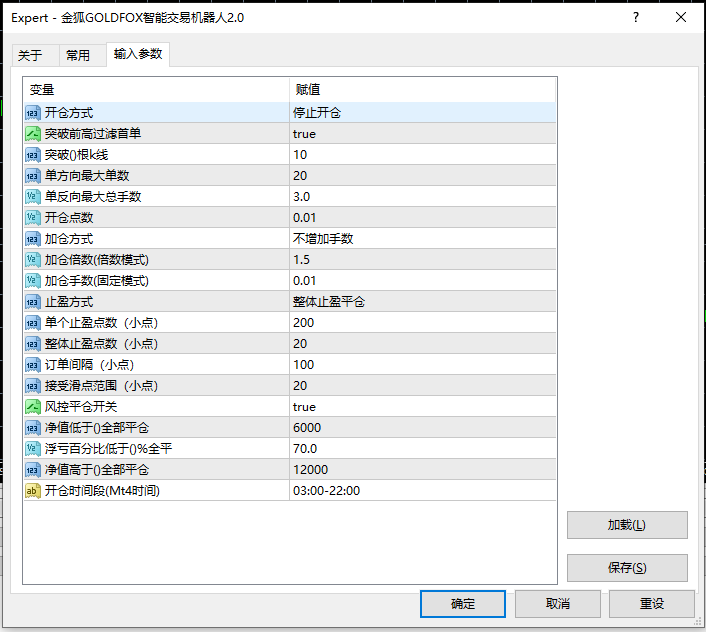706x632 pixels.
Task: Select the 输入参数 tab
Action: [138, 54]
